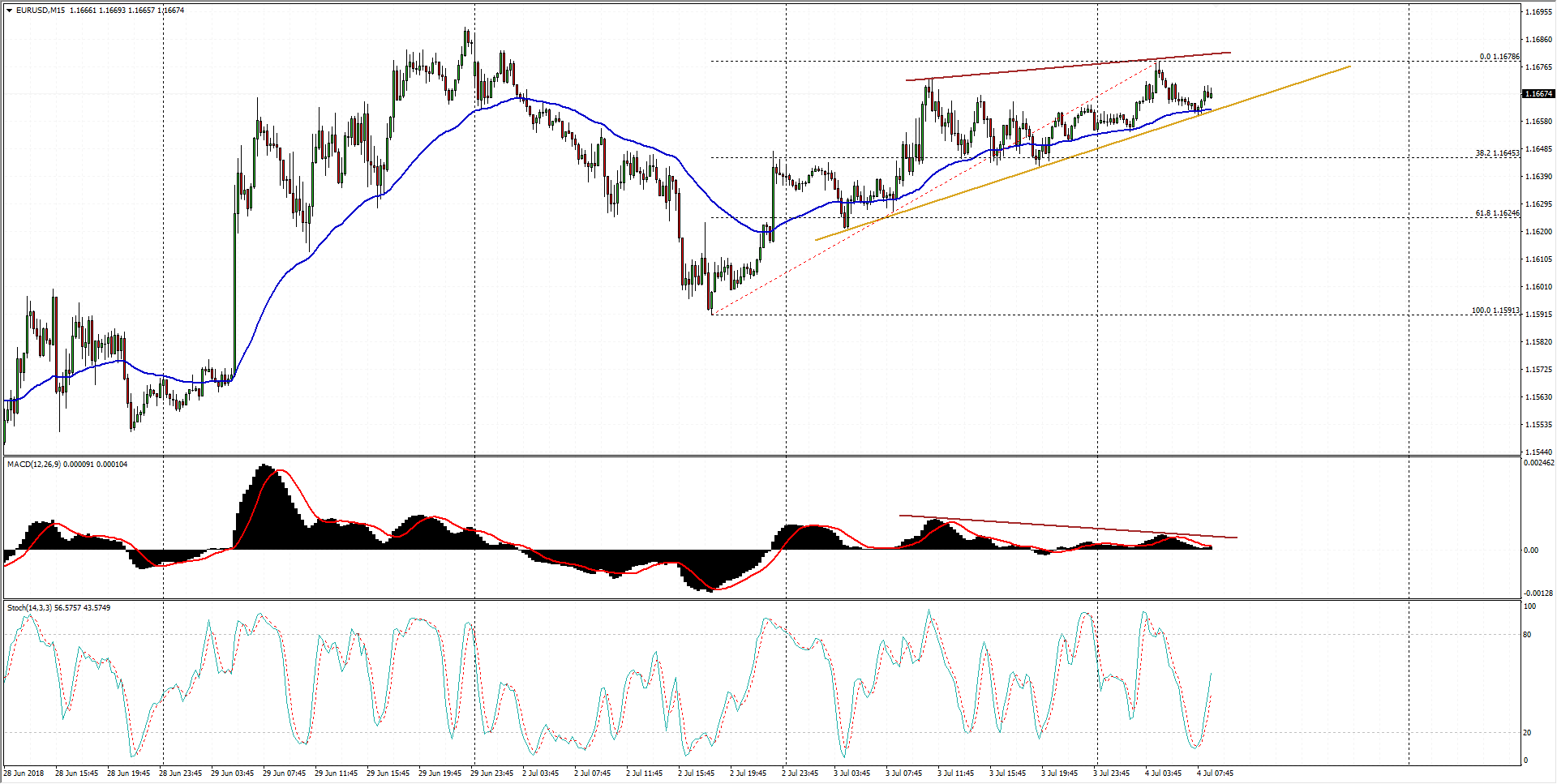The height and width of the screenshot is (784, 1557).
Task: Select the dark red resistance trendline above price
Action: coord(1054,68)
